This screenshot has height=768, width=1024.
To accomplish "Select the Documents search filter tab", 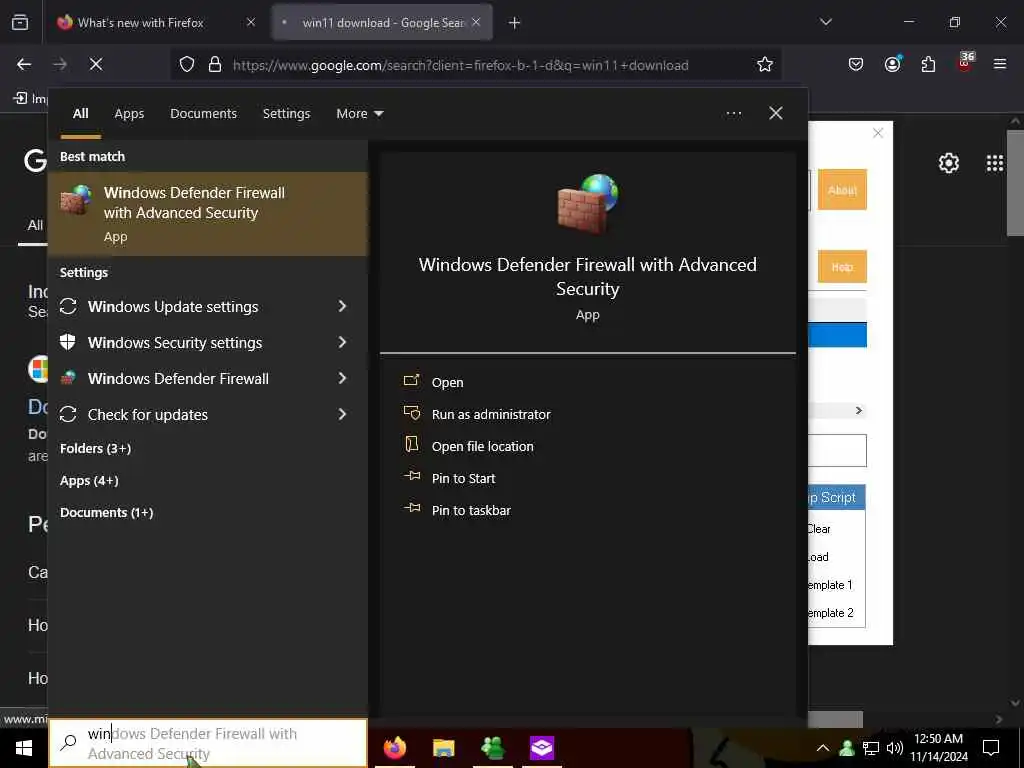I will click(x=204, y=114).
